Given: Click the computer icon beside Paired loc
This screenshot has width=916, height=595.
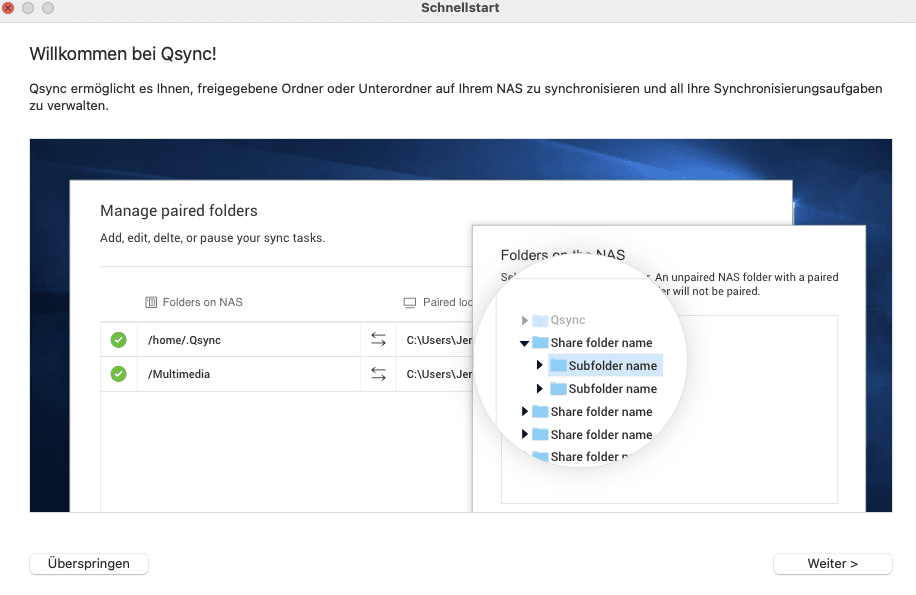Looking at the screenshot, I should click(410, 302).
